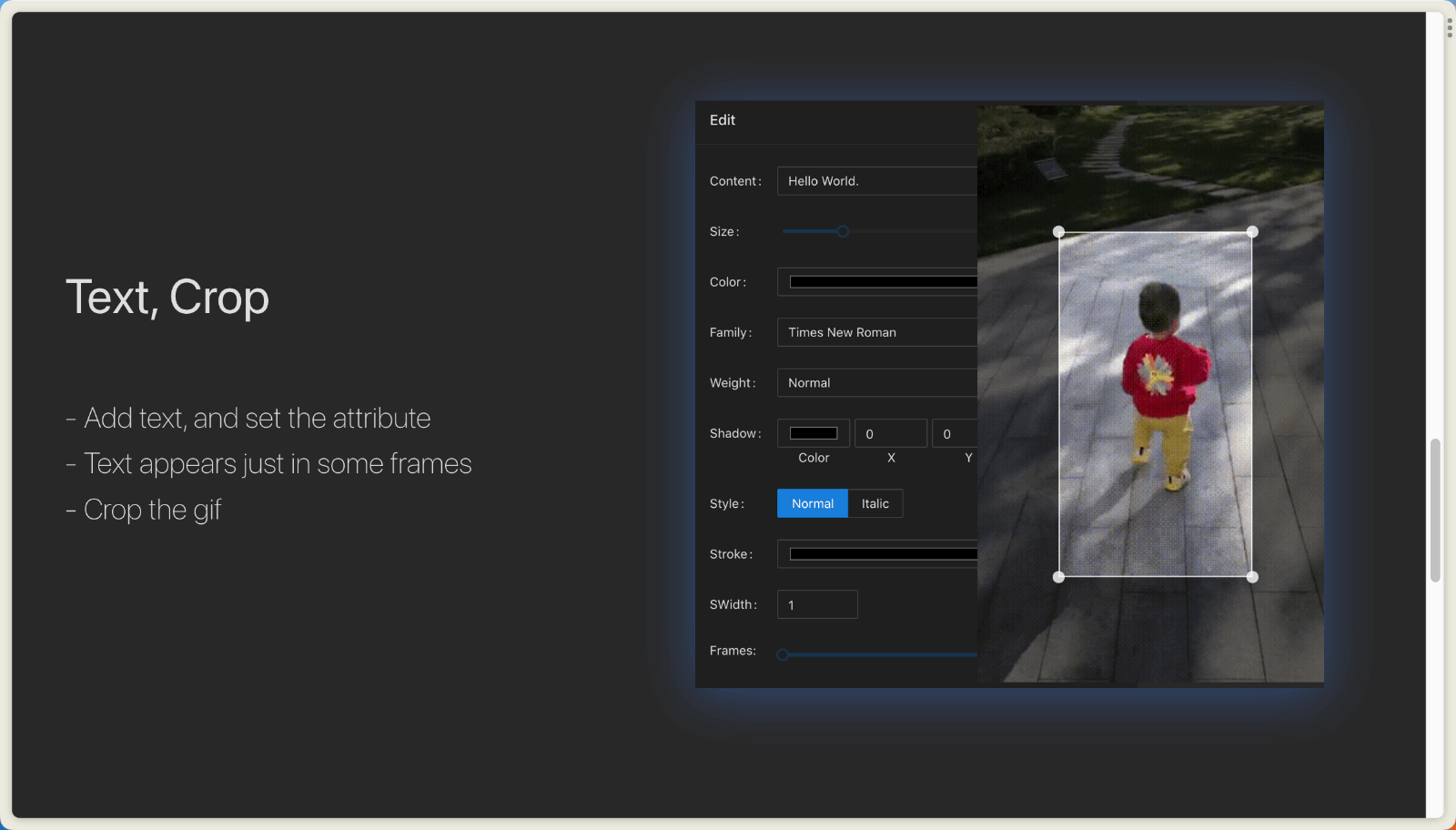Click the bottom-right crop handle
This screenshot has height=830, width=1456.
(x=1252, y=577)
